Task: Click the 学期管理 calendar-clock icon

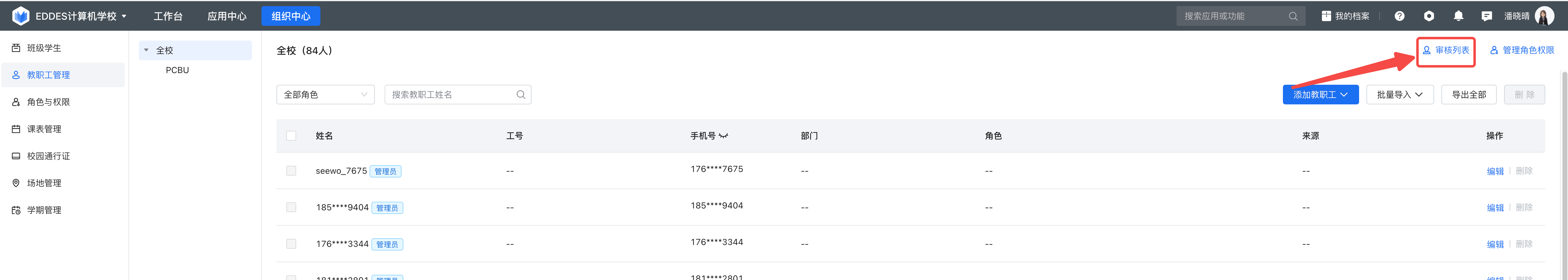Action: 16,210
